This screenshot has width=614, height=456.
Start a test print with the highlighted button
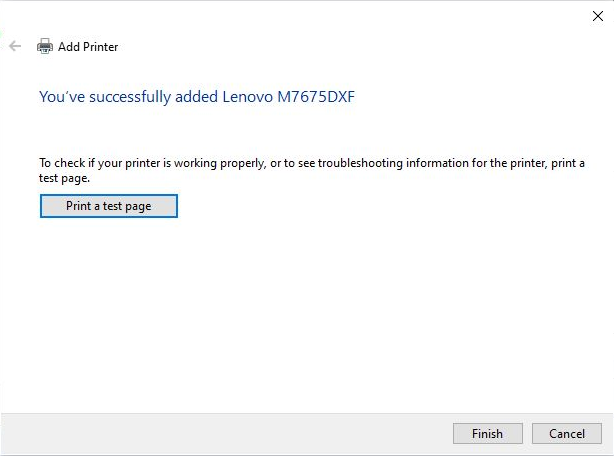click(x=109, y=206)
